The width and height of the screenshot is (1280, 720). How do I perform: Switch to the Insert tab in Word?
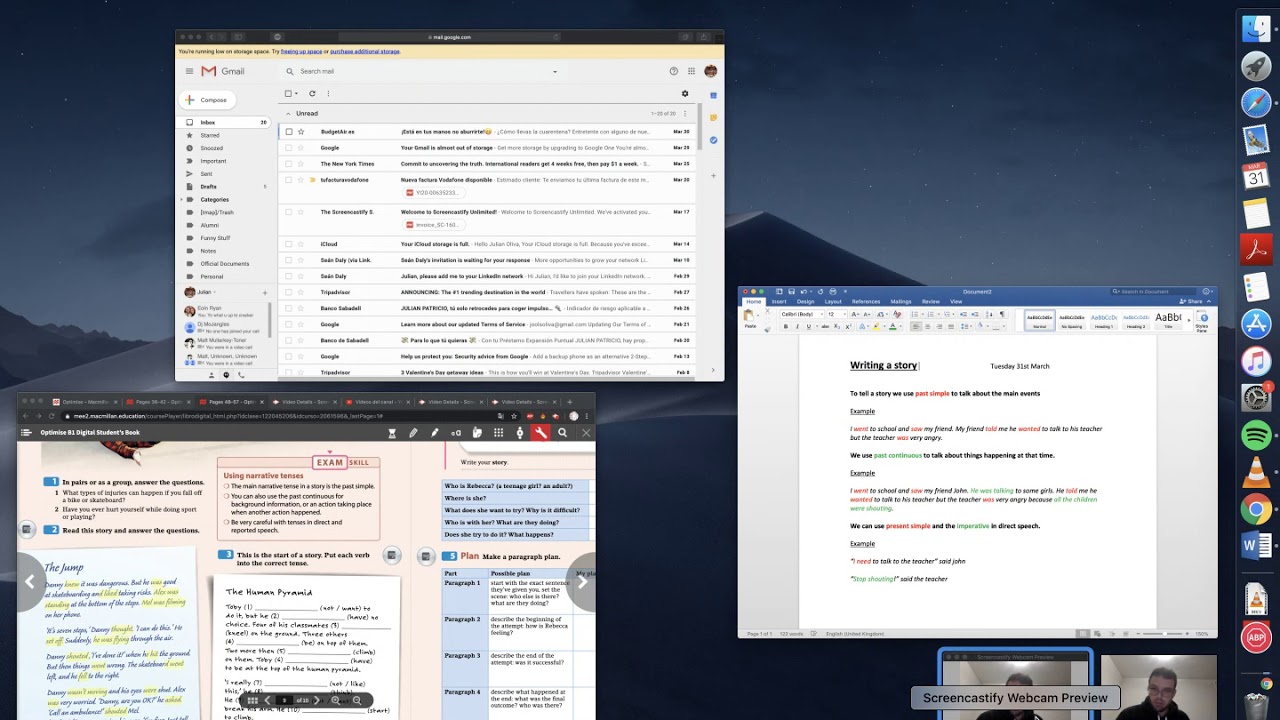tap(779, 301)
